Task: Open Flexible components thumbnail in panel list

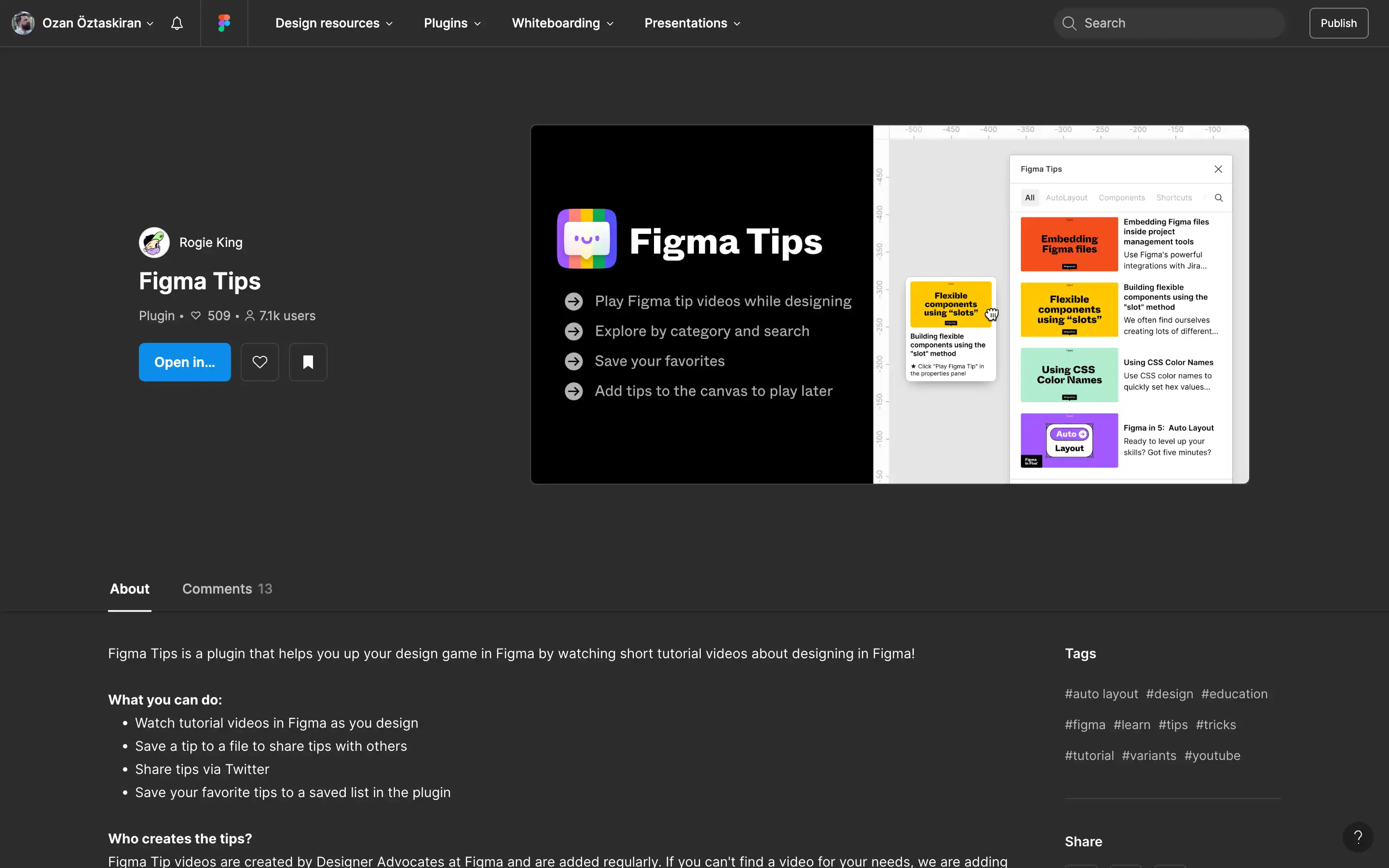Action: pyautogui.click(x=1069, y=310)
